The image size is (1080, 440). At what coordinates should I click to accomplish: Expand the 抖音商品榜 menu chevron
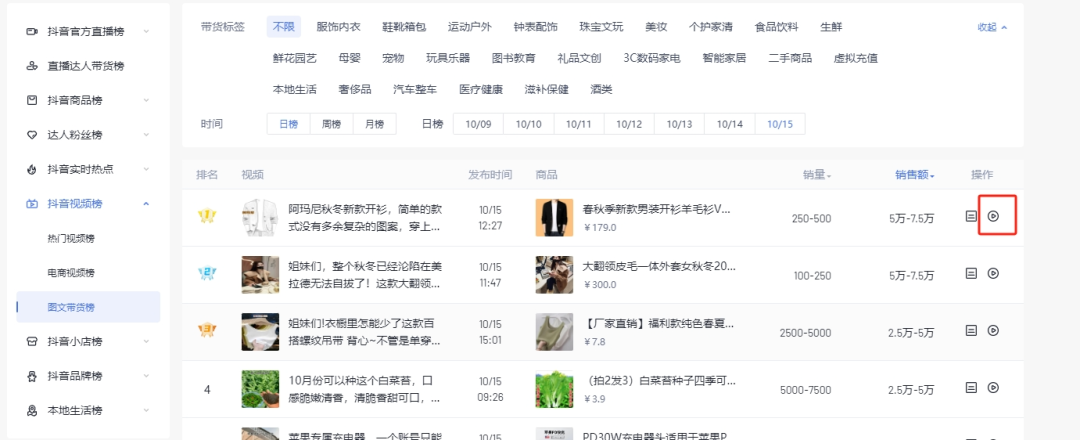click(146, 101)
